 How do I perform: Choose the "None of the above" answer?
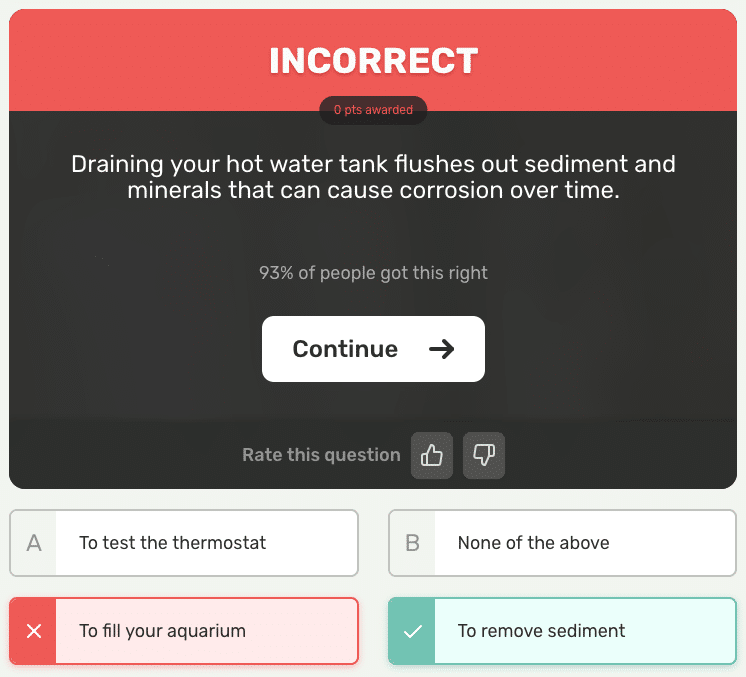point(533,543)
